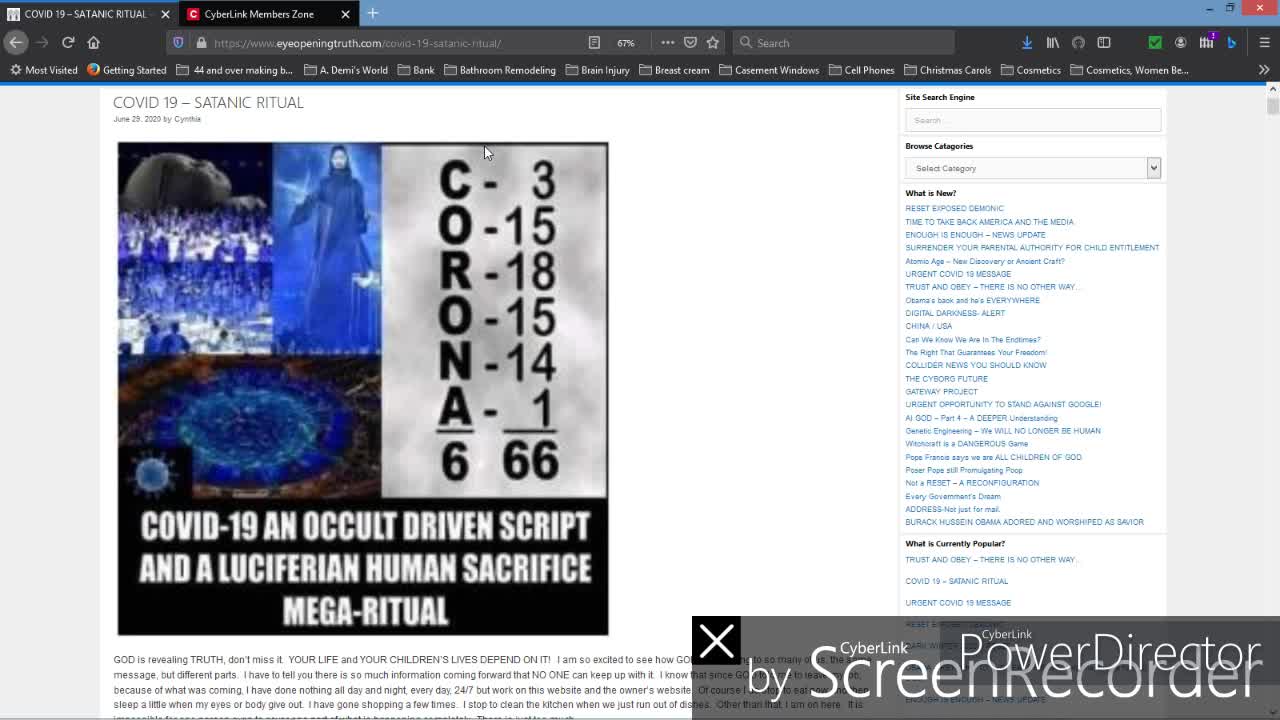Open THE CYBORG FUTURE link
Screen dimensions: 1280x720
coord(946,379)
